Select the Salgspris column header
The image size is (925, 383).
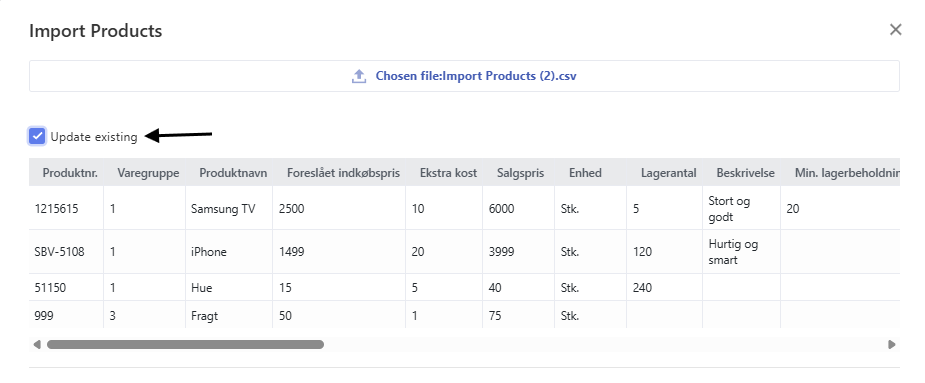(x=521, y=173)
